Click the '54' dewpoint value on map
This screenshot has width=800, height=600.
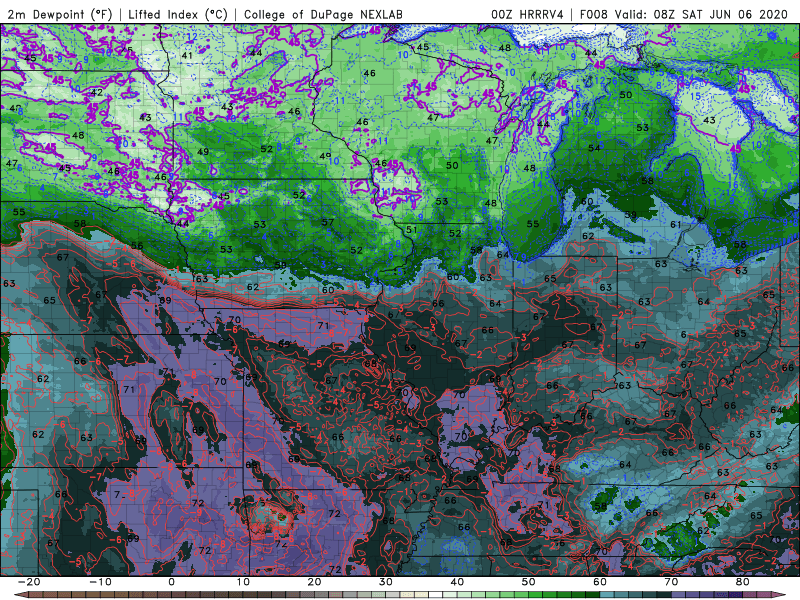[594, 148]
